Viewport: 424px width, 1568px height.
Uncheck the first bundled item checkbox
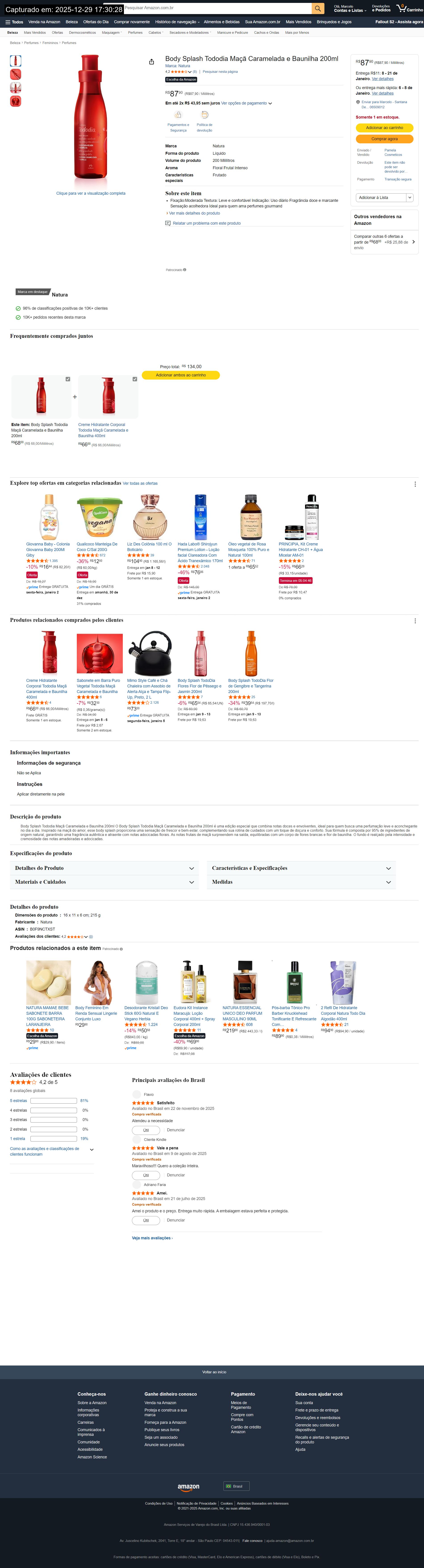tap(67, 379)
